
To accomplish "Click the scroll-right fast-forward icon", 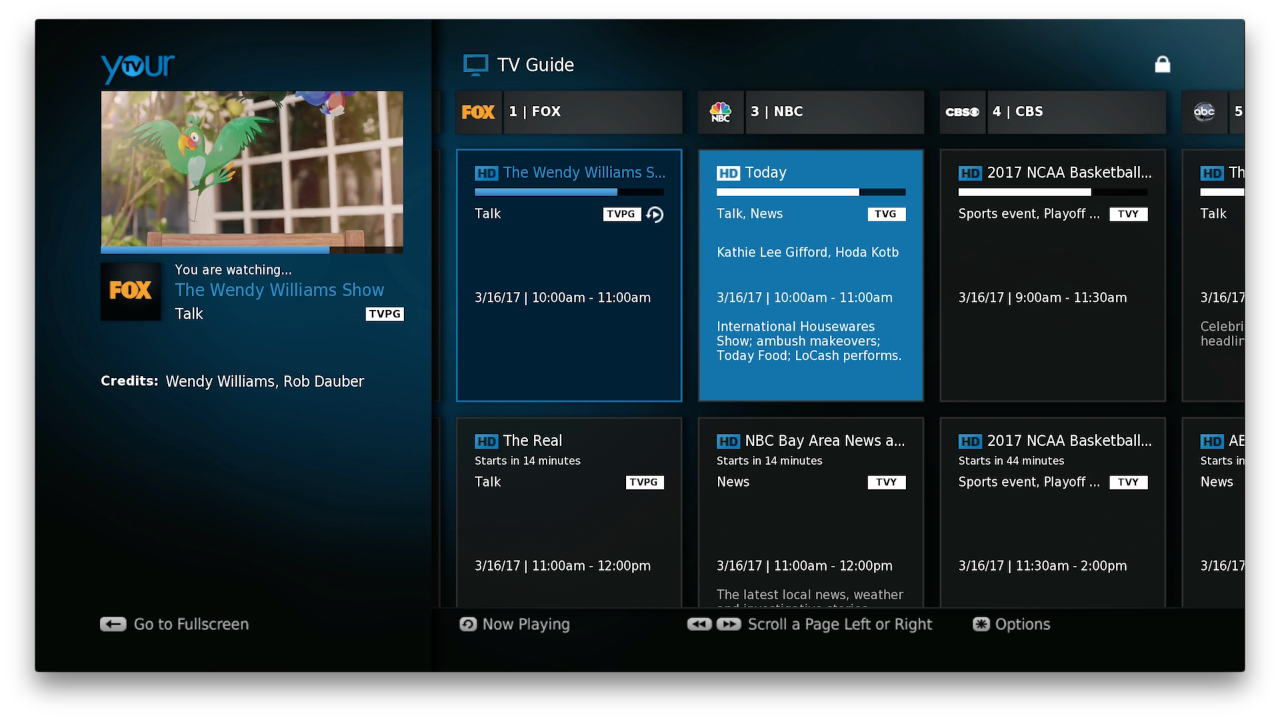I will click(729, 623).
